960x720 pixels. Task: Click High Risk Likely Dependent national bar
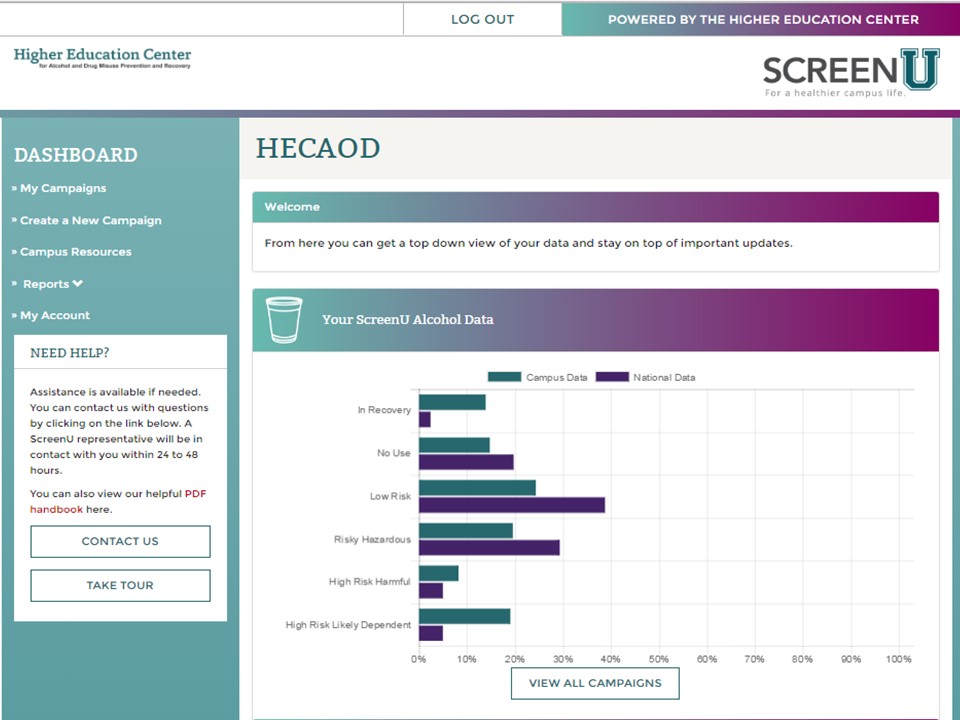(431, 634)
